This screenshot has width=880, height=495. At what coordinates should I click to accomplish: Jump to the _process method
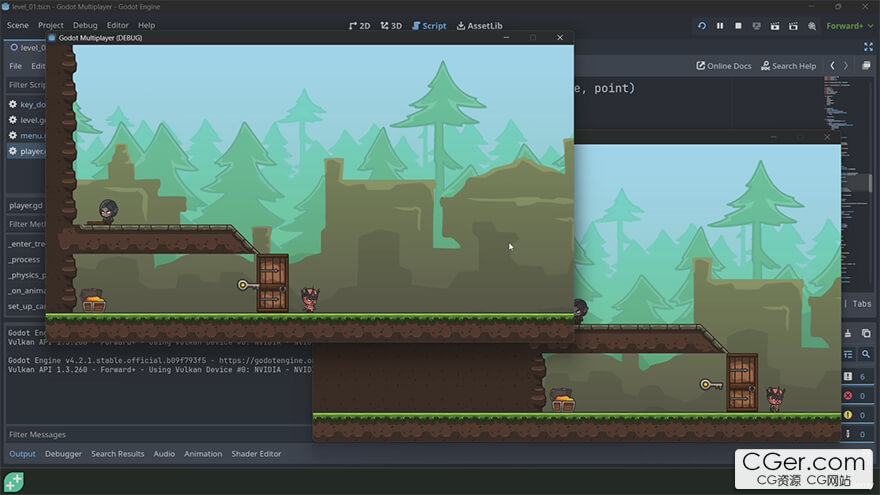click(24, 260)
